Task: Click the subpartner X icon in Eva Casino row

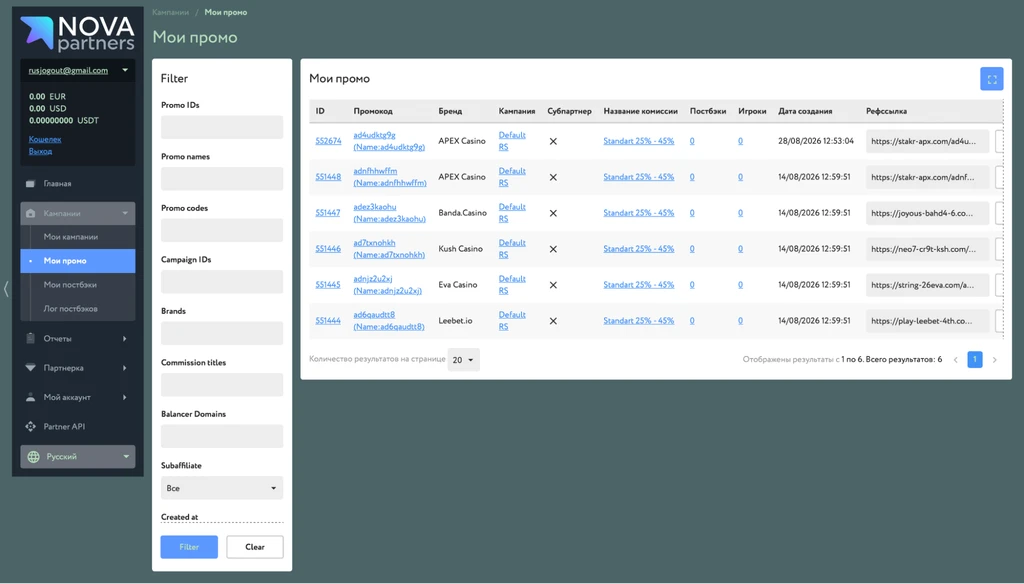Action: coord(553,285)
